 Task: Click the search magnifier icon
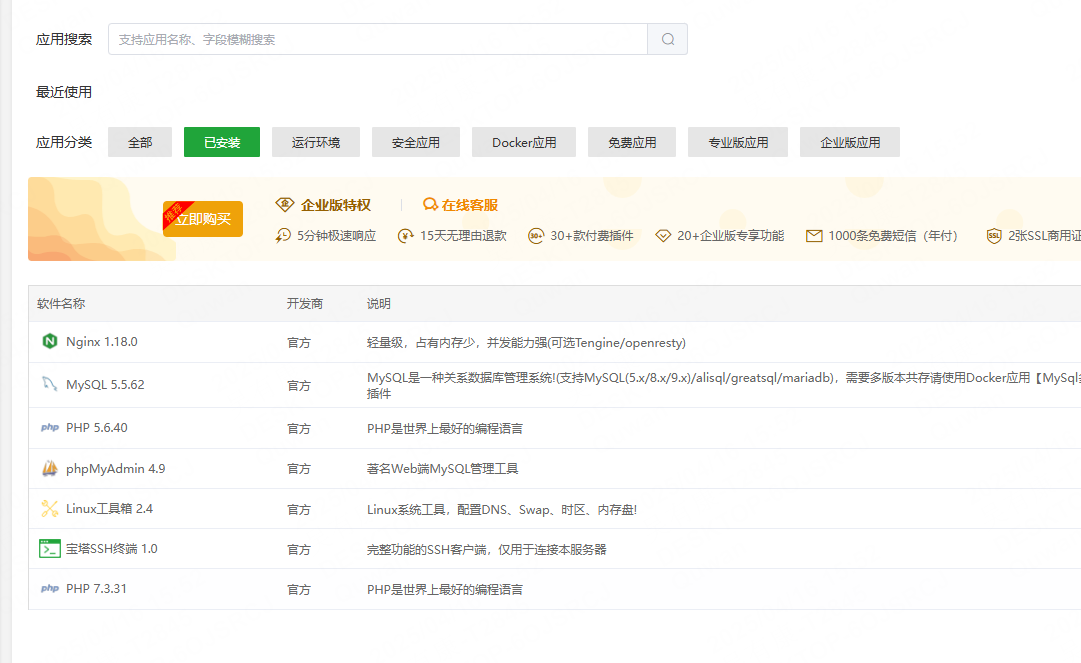(667, 38)
